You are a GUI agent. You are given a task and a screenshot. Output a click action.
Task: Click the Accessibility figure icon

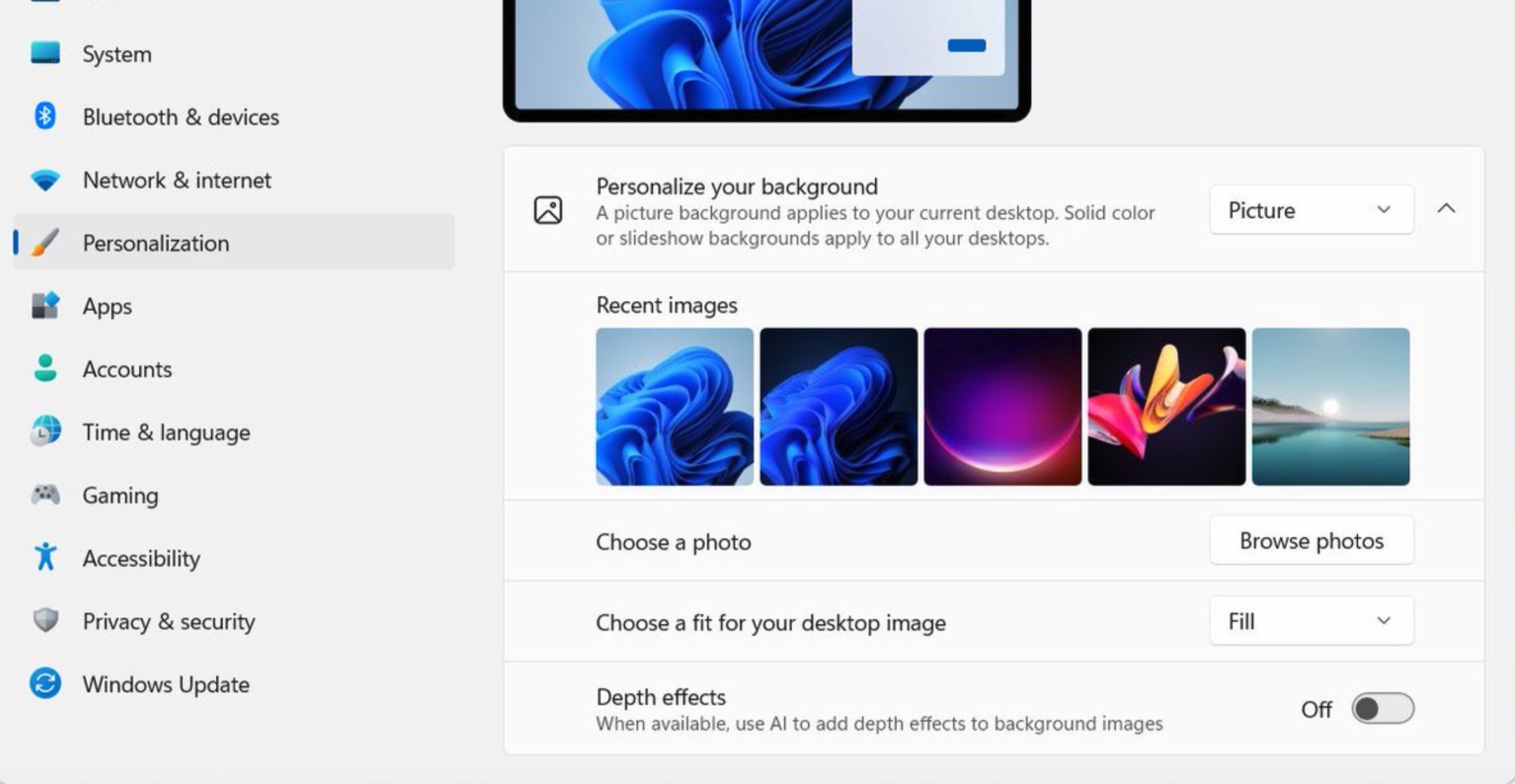(x=46, y=557)
